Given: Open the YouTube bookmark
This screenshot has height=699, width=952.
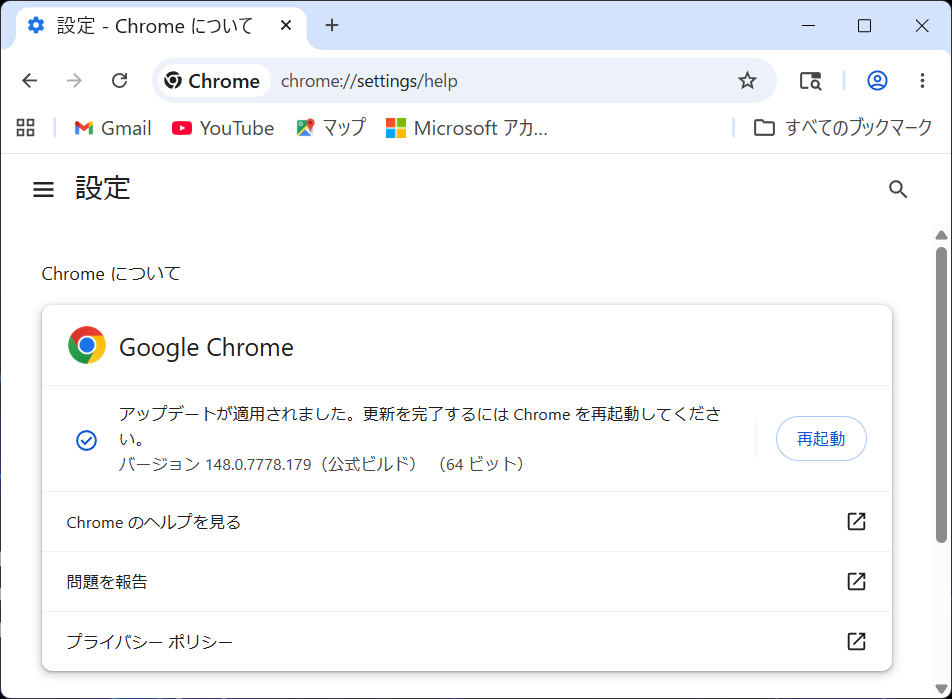Looking at the screenshot, I should click(x=223, y=128).
